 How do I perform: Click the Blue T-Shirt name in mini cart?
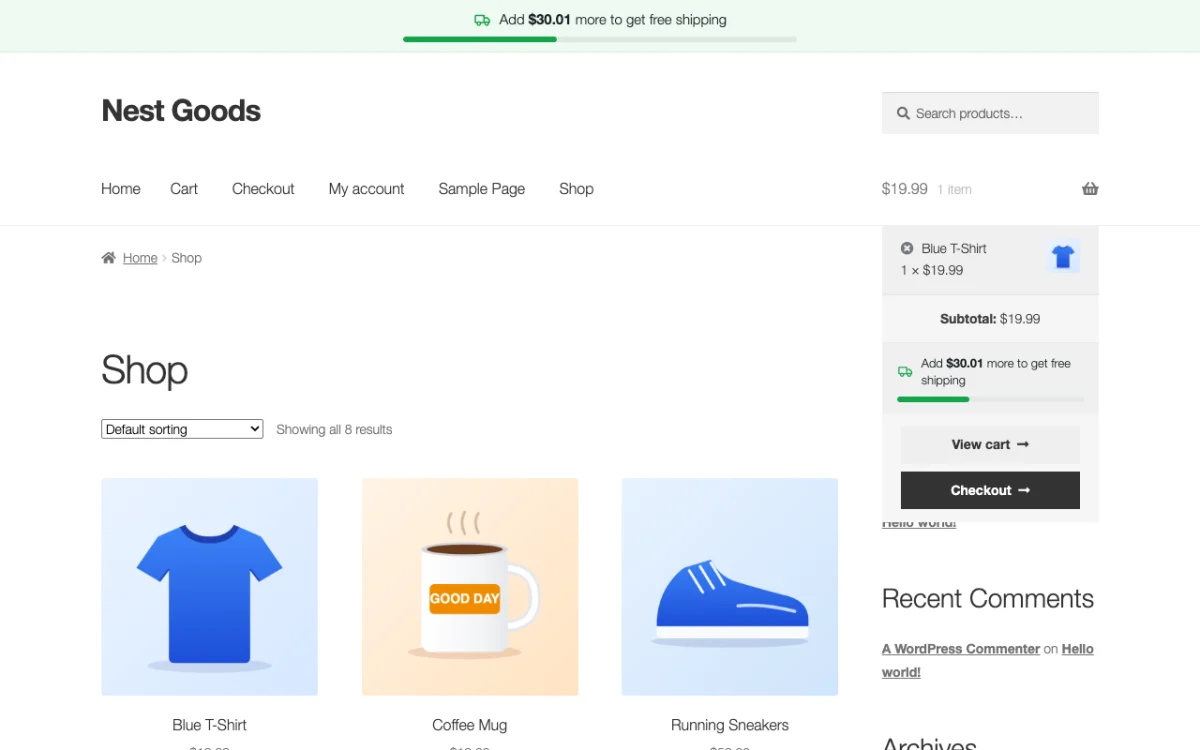click(x=954, y=248)
